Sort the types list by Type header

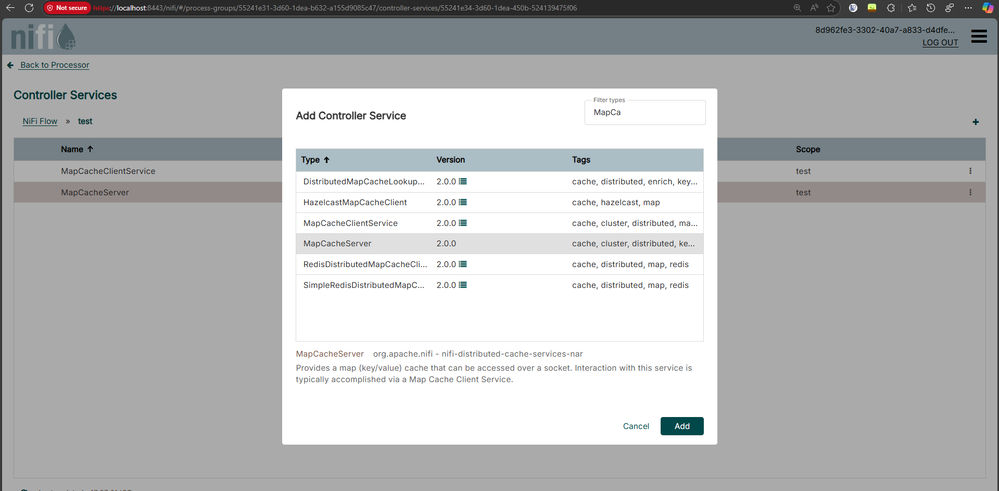coord(315,160)
